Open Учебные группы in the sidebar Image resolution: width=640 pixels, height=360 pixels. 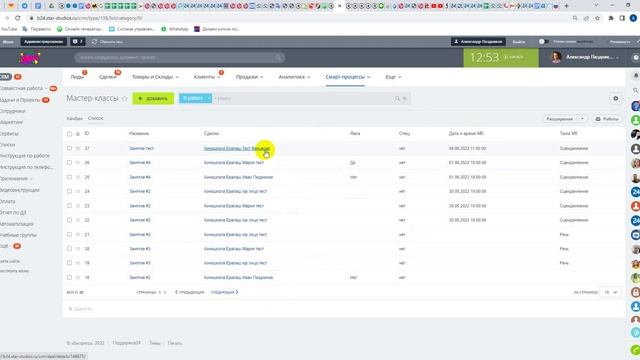click(18, 236)
